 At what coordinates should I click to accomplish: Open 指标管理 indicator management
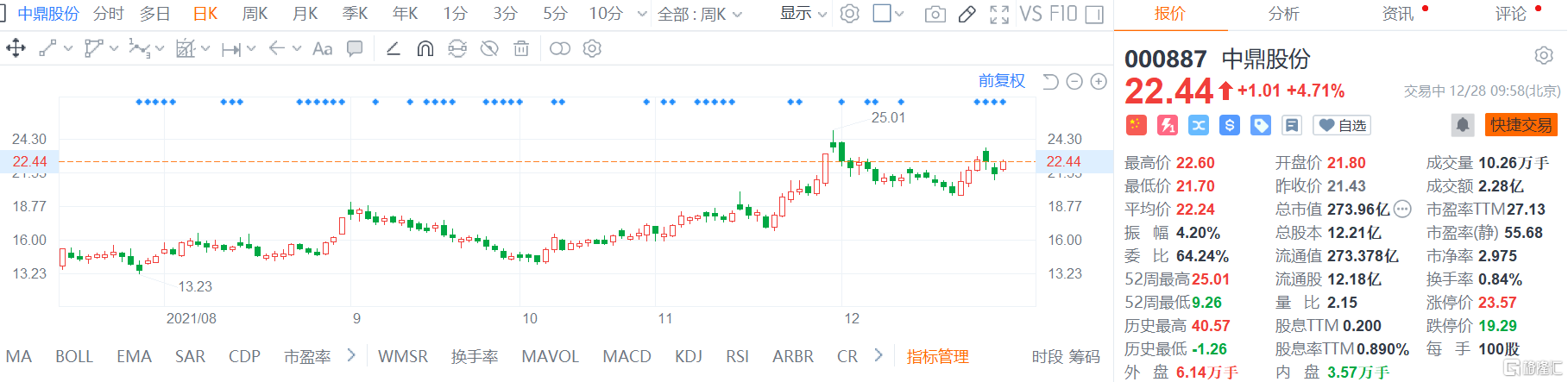tap(937, 356)
